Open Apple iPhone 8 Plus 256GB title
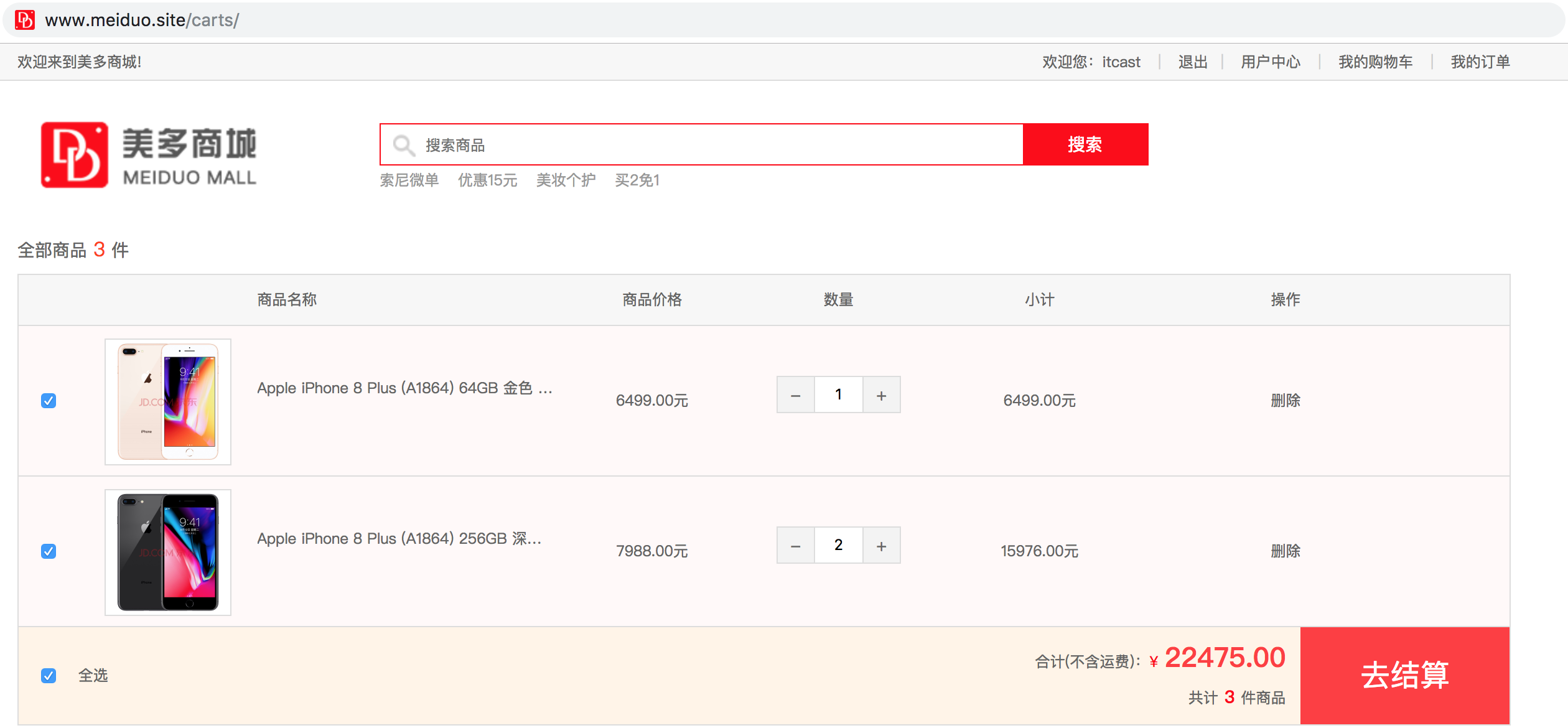The width and height of the screenshot is (1568, 728). (x=399, y=539)
